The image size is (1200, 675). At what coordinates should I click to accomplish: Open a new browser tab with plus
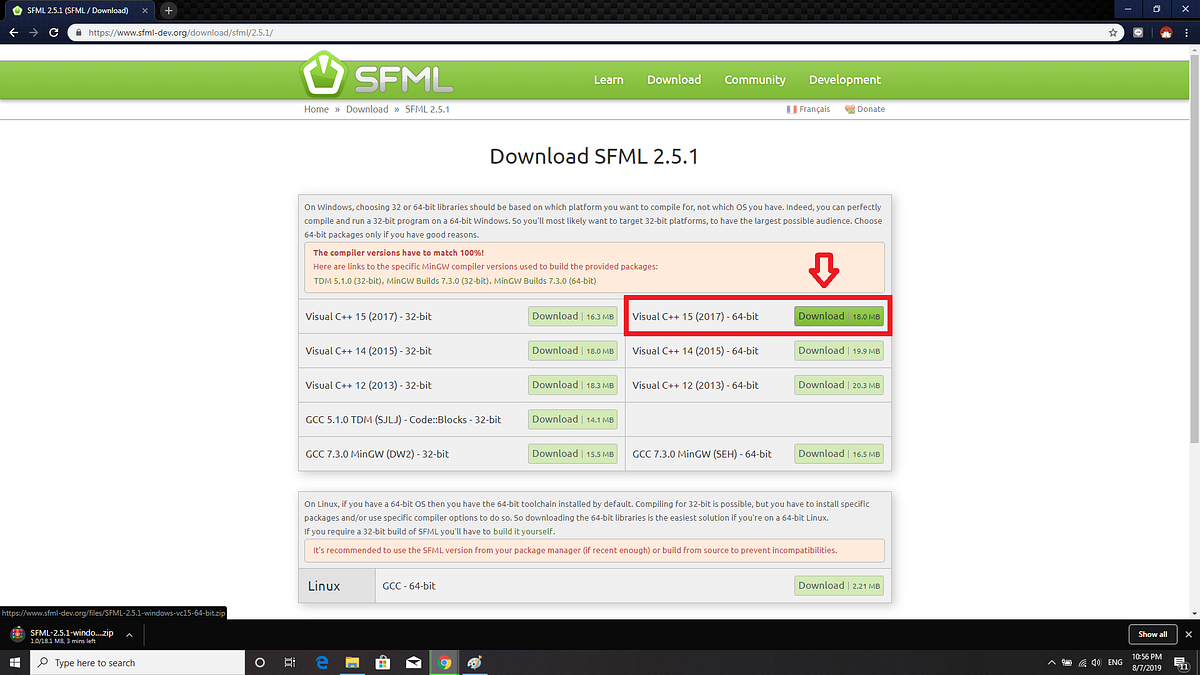(x=169, y=10)
